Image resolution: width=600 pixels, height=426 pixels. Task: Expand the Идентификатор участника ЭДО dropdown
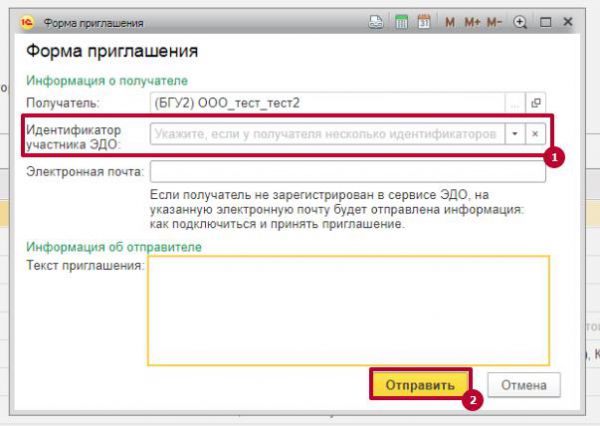point(514,133)
